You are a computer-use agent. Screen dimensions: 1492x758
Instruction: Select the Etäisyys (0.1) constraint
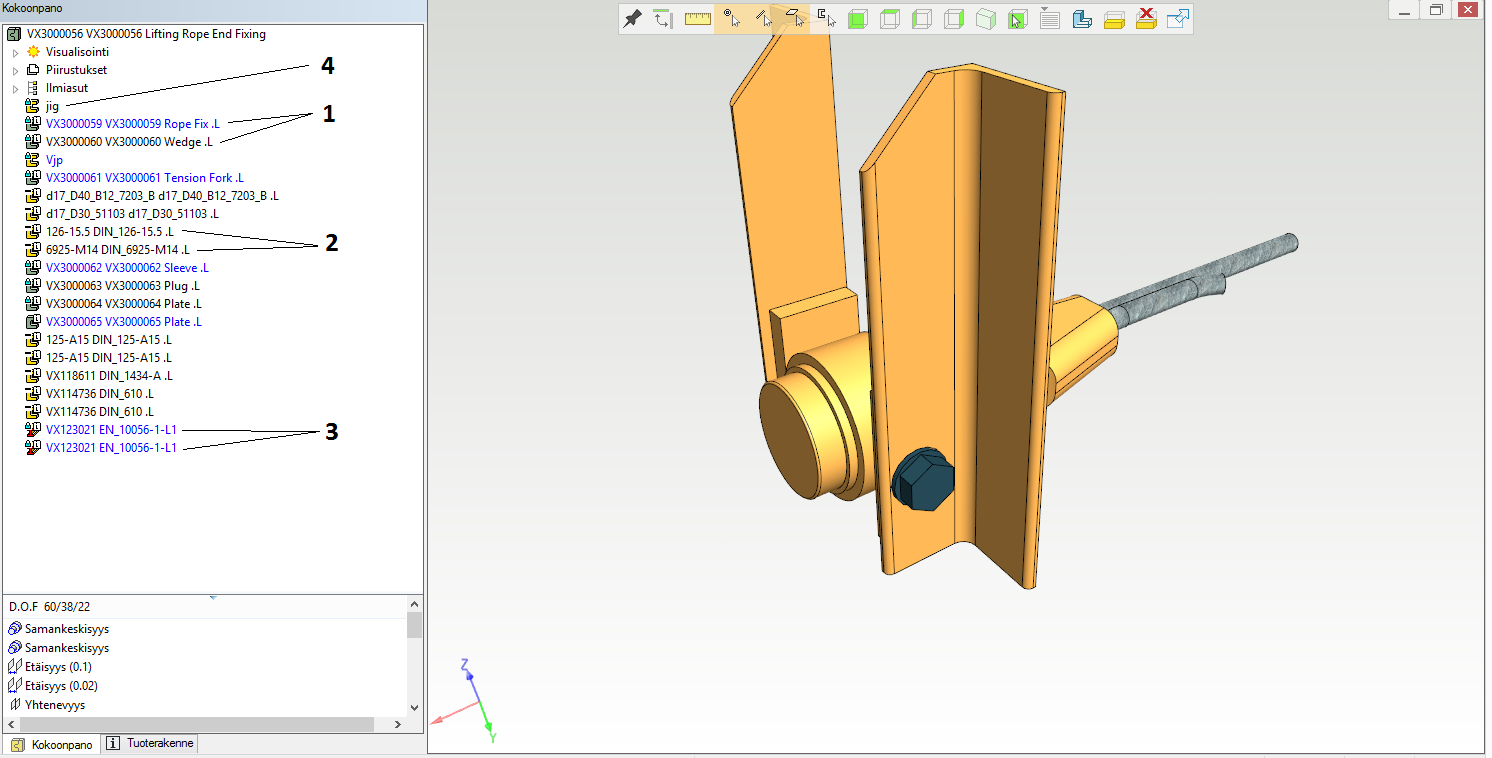point(59,667)
